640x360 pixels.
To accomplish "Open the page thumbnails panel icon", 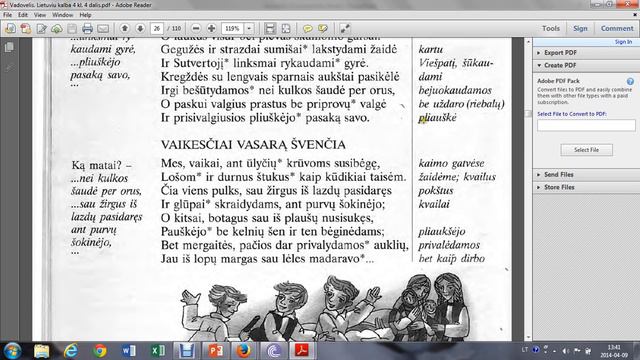I will (9, 47).
